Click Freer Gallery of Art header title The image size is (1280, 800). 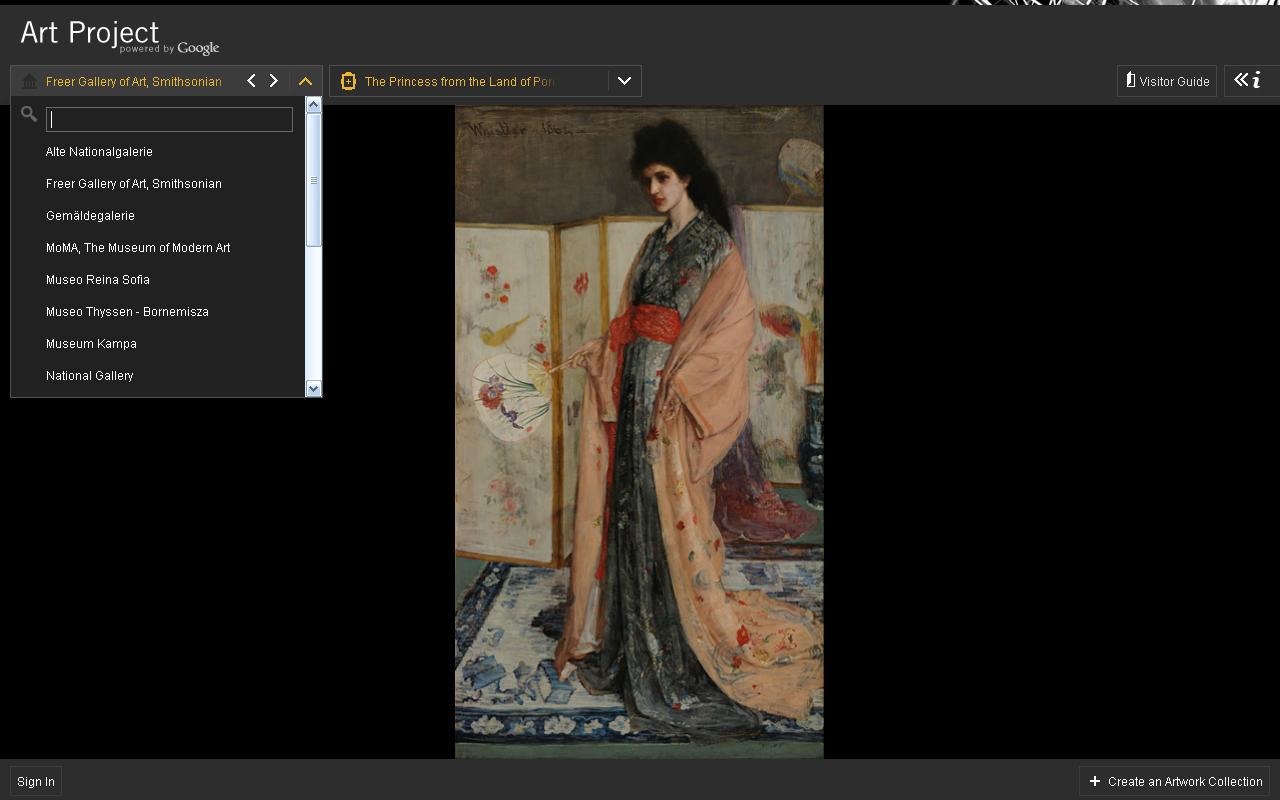coord(134,82)
